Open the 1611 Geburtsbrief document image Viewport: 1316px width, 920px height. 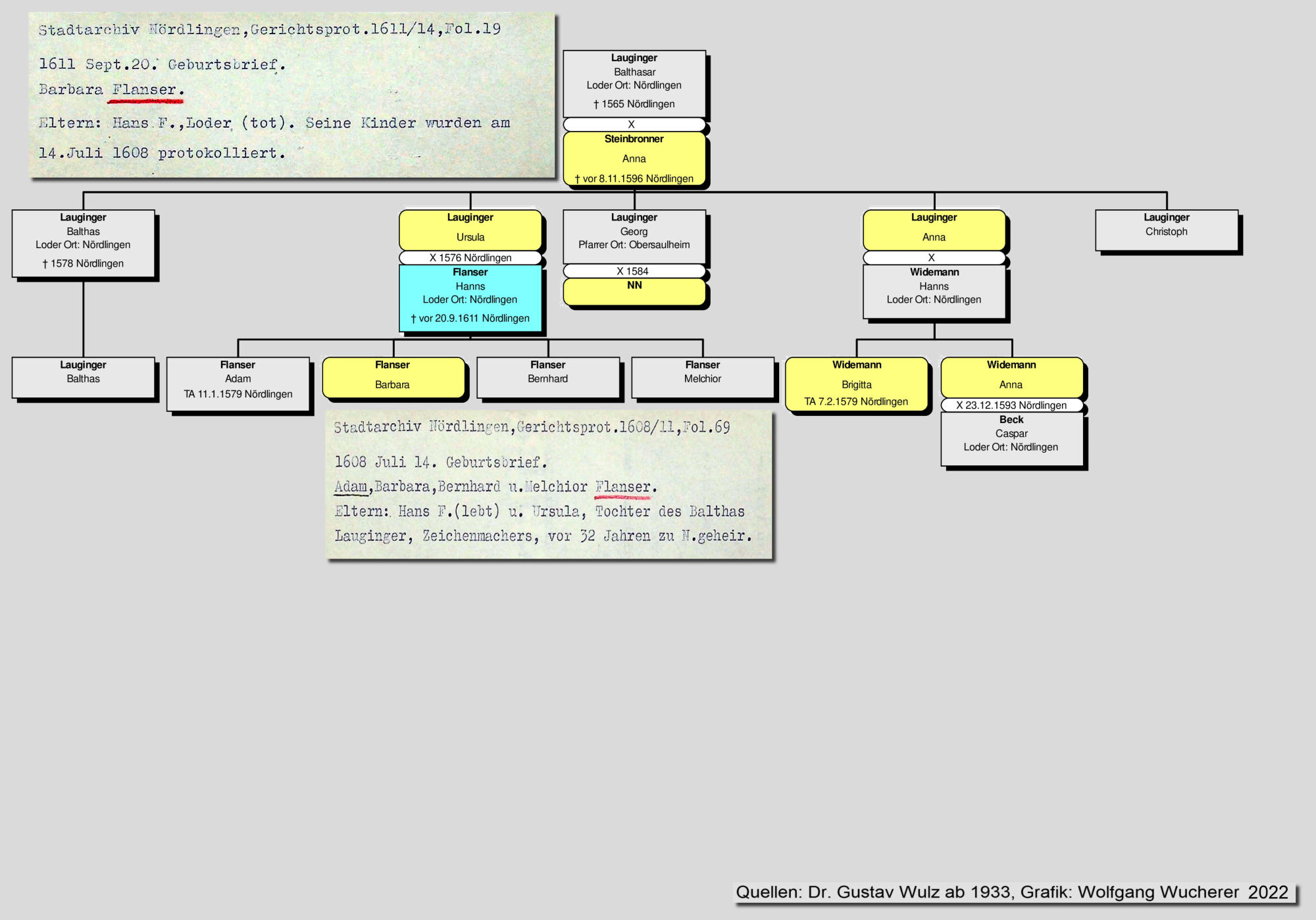click(x=291, y=95)
